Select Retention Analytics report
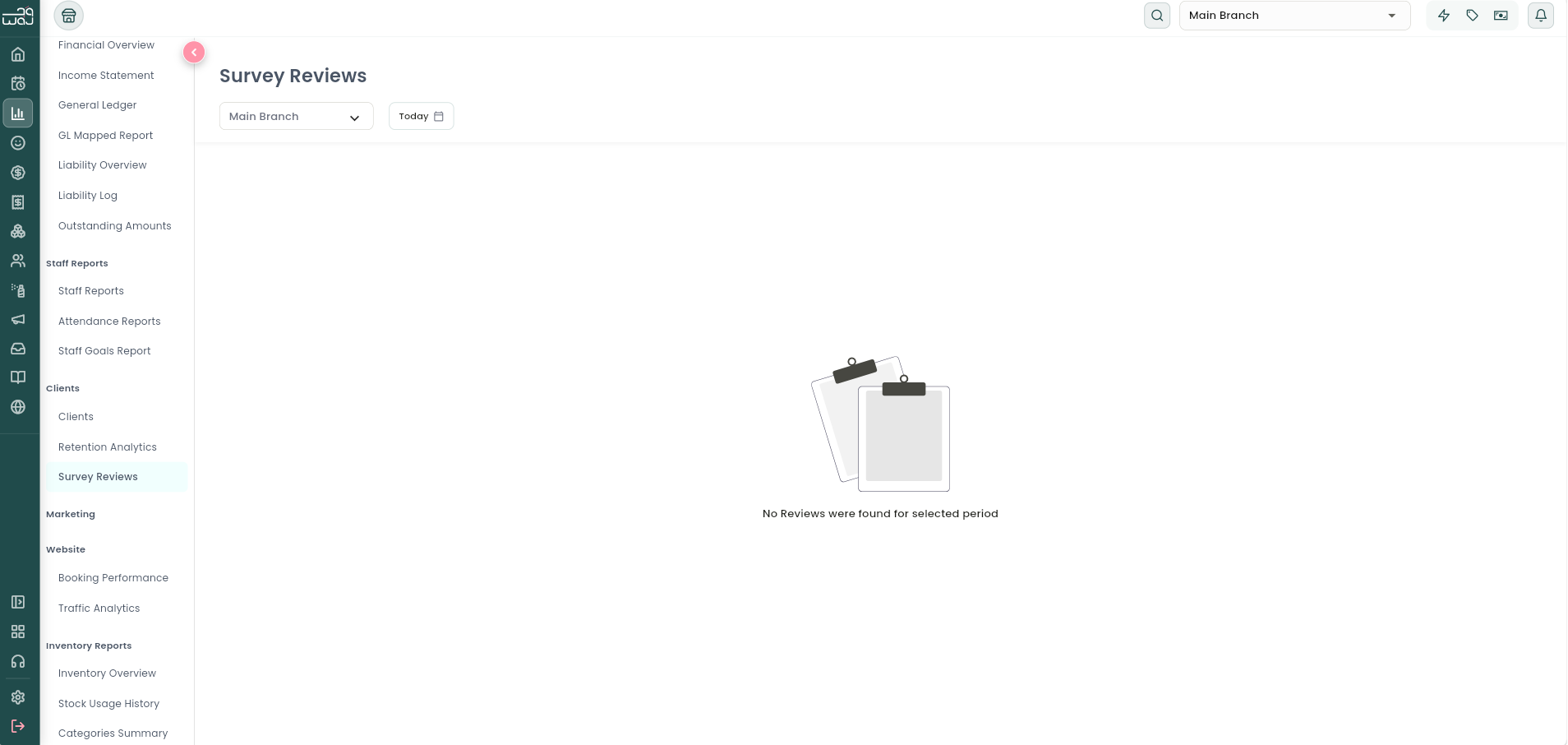The width and height of the screenshot is (1568, 745). click(x=108, y=447)
